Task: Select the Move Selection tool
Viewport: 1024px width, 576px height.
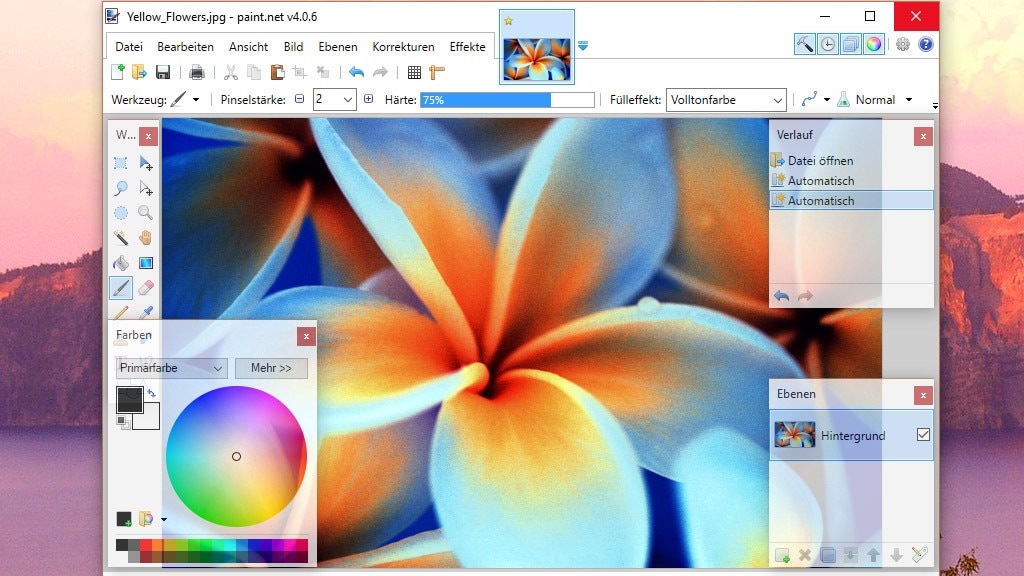Action: pyautogui.click(x=146, y=189)
